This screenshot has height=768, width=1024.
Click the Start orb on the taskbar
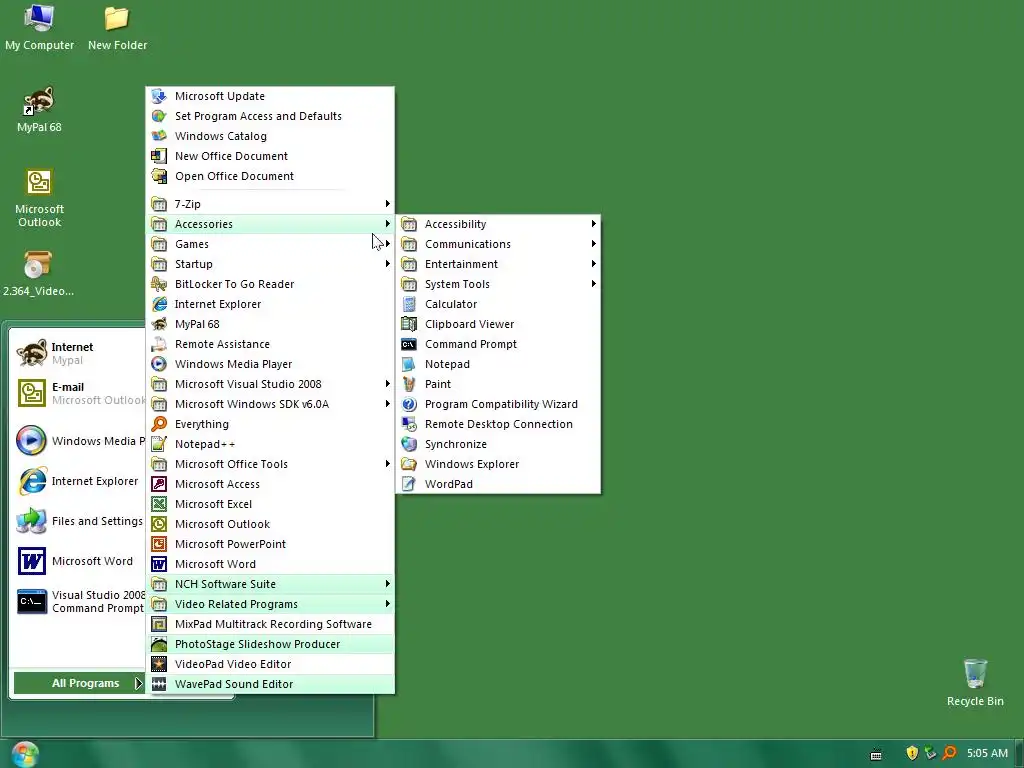[x=25, y=754]
